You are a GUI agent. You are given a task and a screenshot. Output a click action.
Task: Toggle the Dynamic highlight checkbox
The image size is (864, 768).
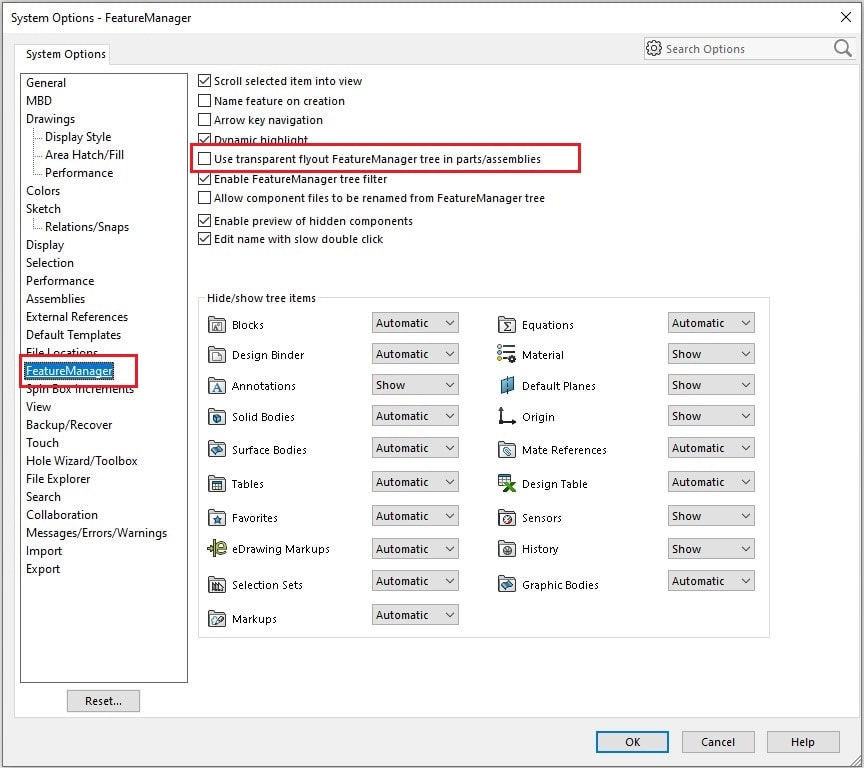(204, 138)
